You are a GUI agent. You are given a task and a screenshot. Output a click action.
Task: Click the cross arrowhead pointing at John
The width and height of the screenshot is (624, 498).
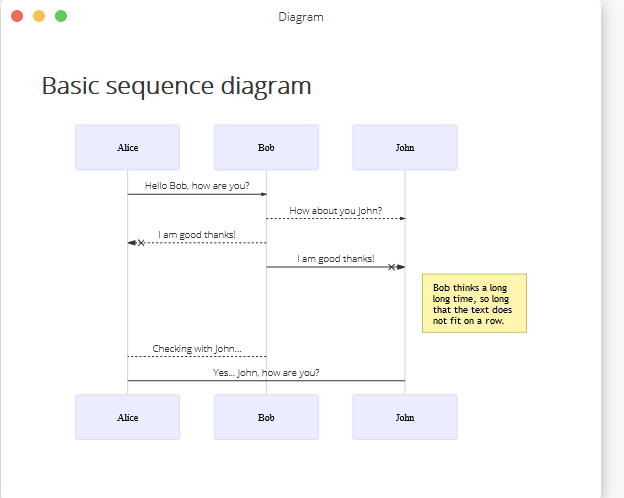coord(396,267)
